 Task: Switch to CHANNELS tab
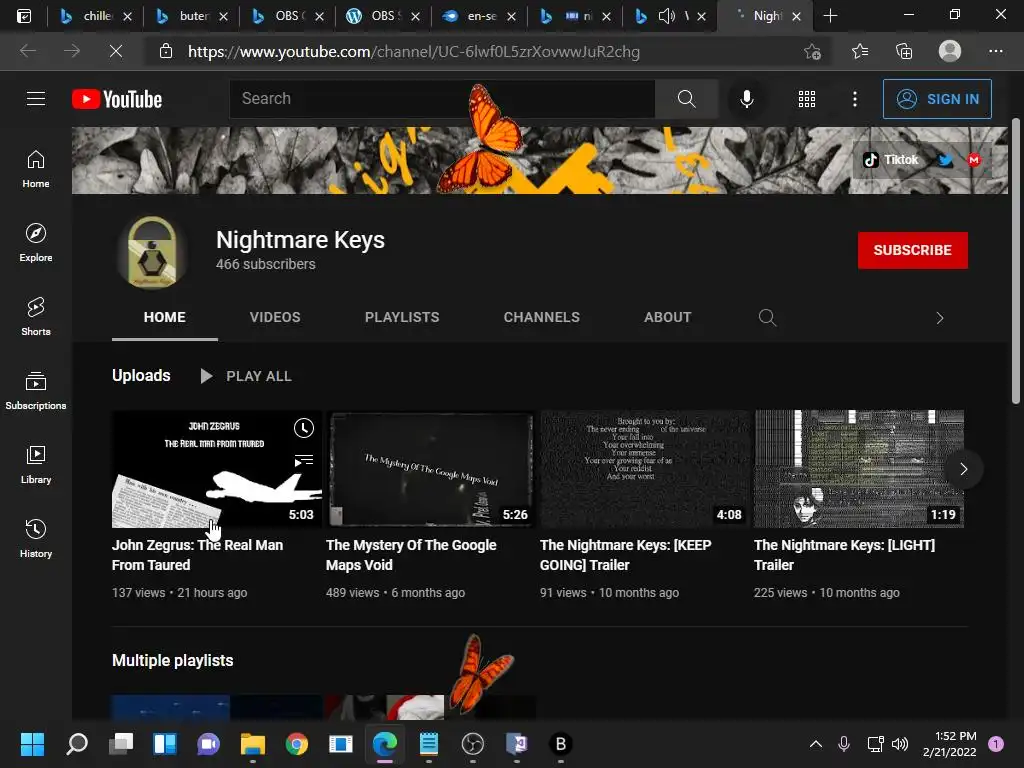541,317
